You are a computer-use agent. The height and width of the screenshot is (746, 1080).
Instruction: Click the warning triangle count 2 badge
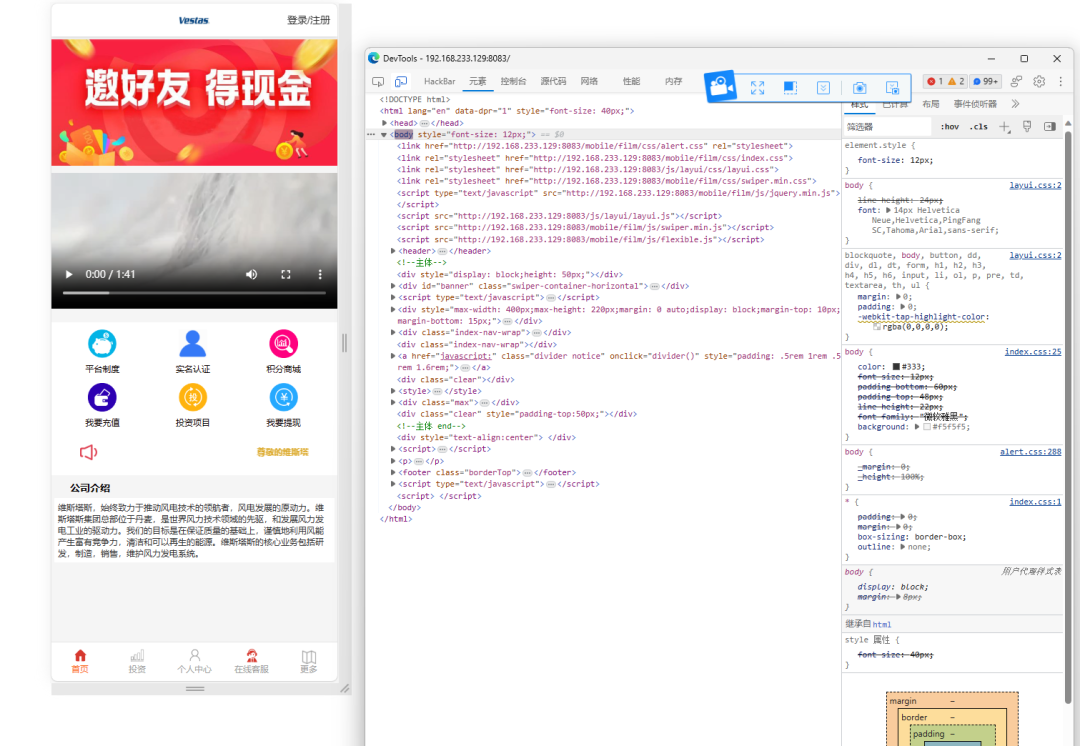coord(956,81)
